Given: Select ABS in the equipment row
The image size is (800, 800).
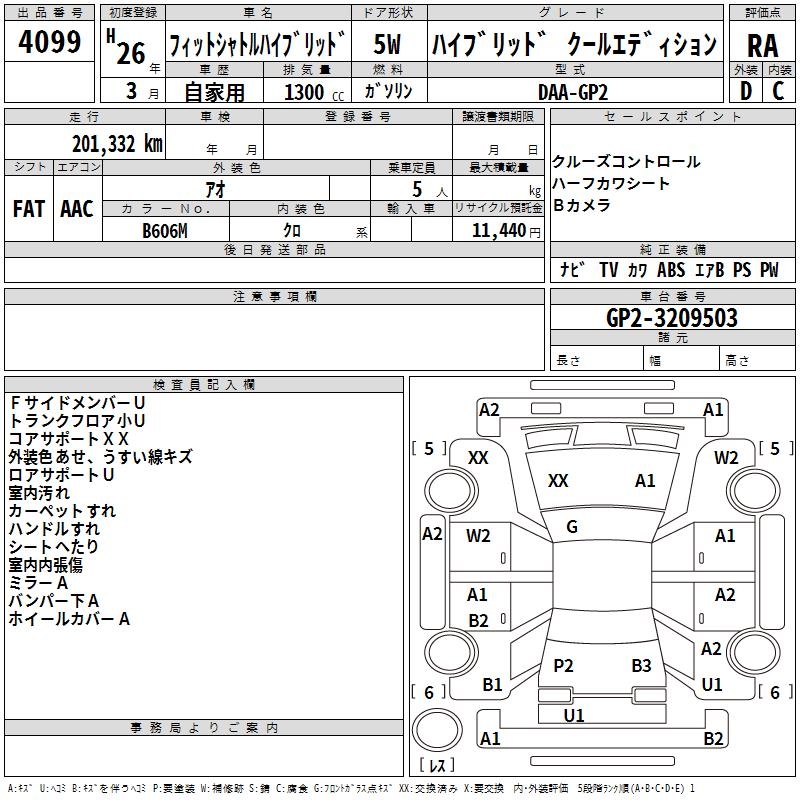Looking at the screenshot, I should tap(671, 270).
